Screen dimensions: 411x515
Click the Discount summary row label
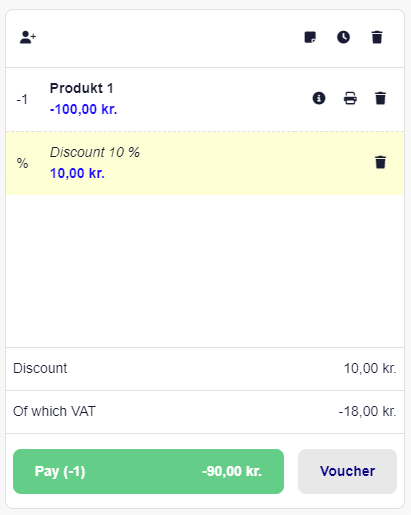click(40, 368)
